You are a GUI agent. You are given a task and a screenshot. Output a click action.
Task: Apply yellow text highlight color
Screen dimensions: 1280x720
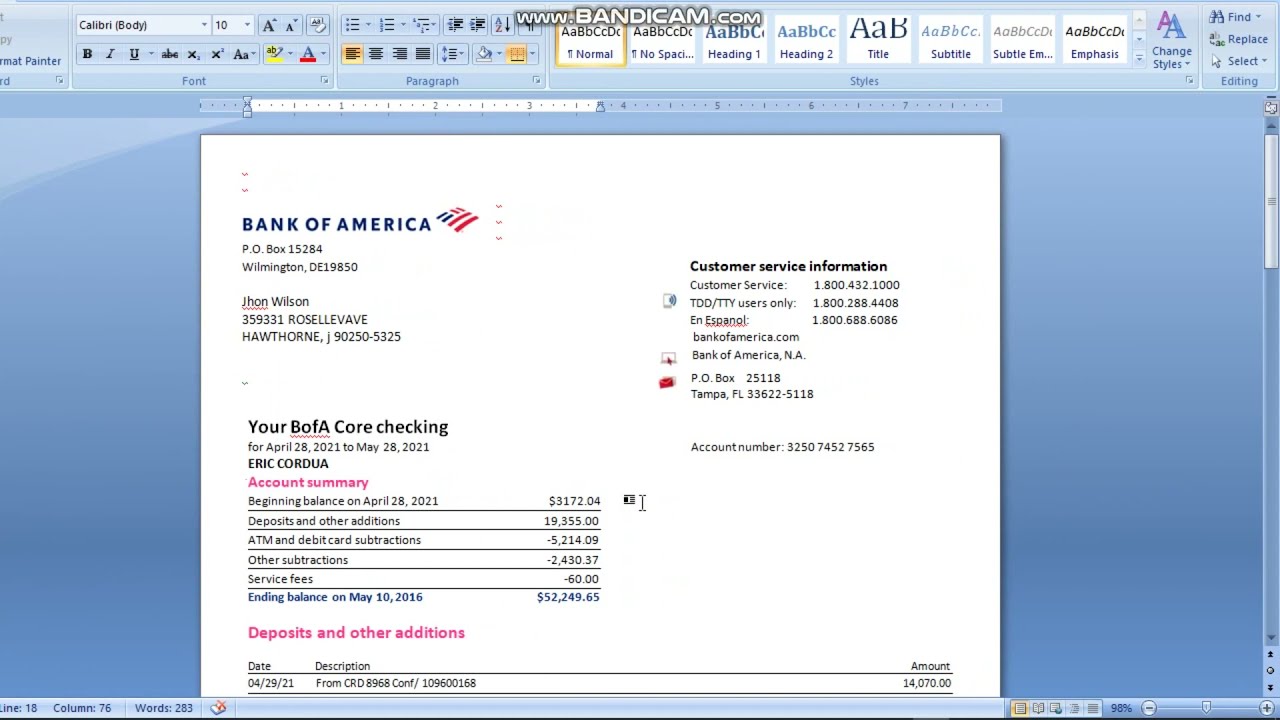274,54
